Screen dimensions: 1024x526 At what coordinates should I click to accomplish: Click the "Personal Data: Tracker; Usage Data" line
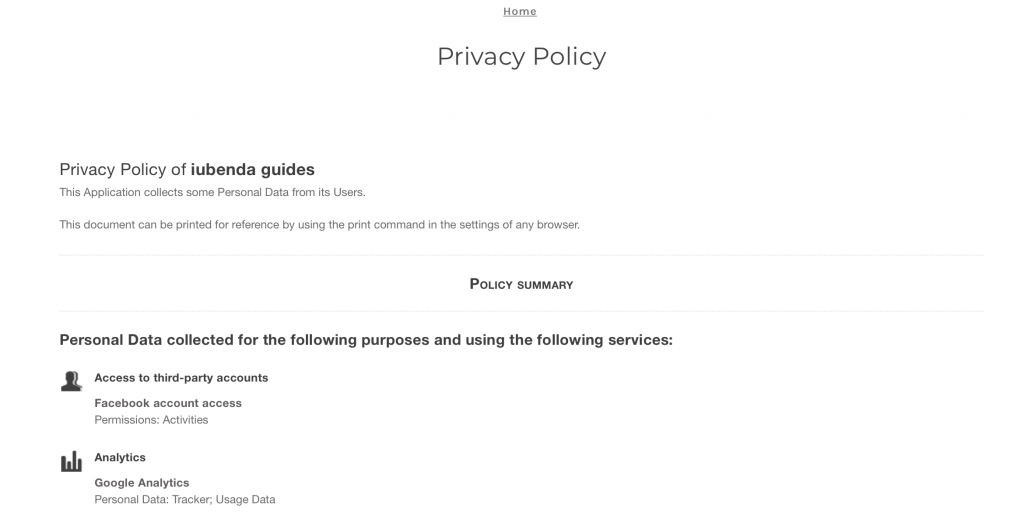click(185, 499)
